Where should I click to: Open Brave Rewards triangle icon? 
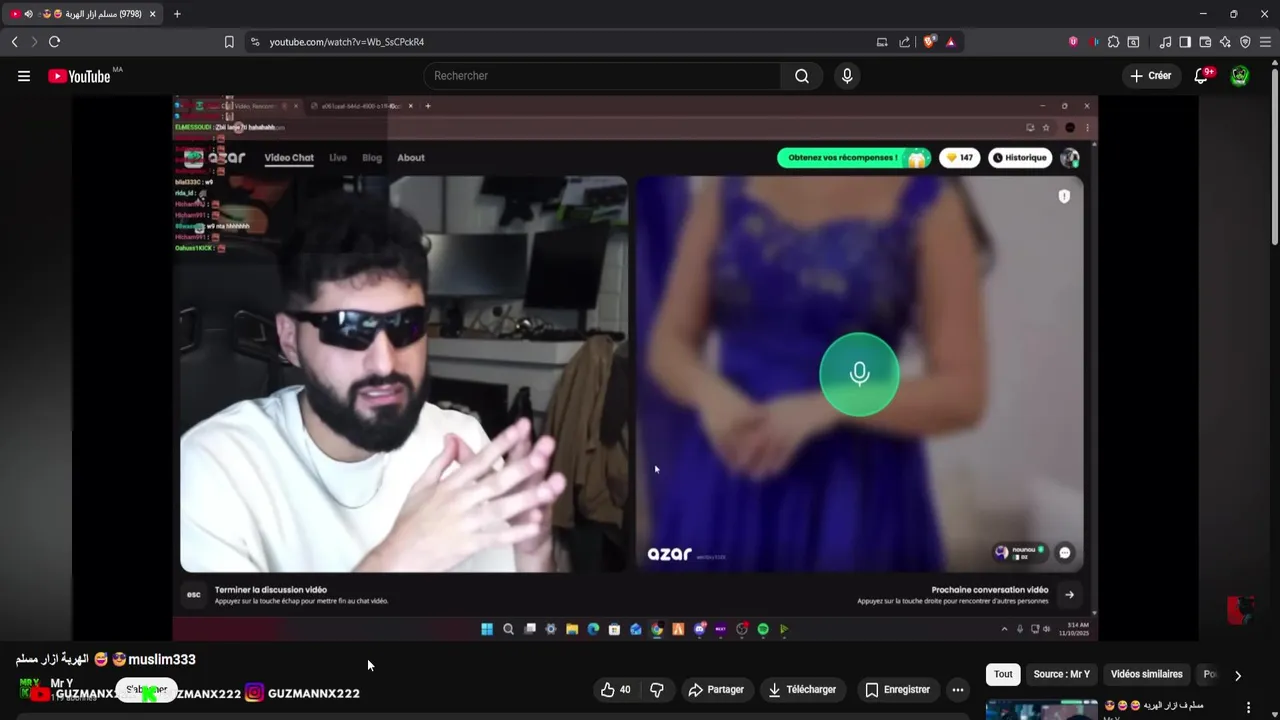[950, 42]
